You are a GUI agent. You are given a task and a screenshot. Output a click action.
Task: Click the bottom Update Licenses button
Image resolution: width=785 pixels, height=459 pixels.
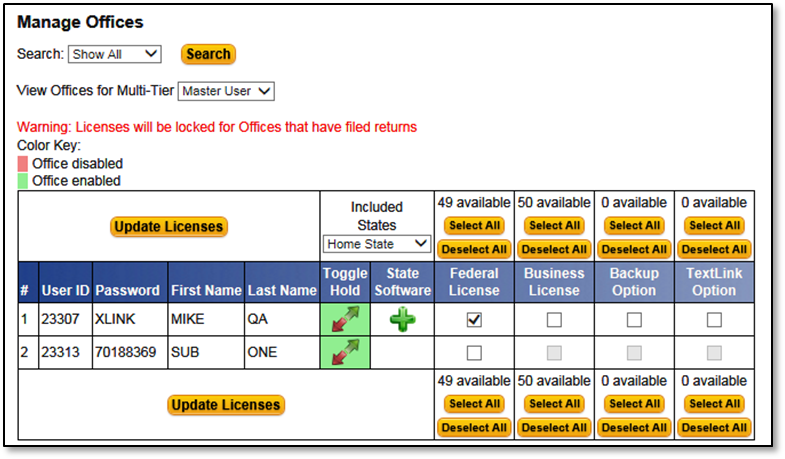[x=225, y=405]
